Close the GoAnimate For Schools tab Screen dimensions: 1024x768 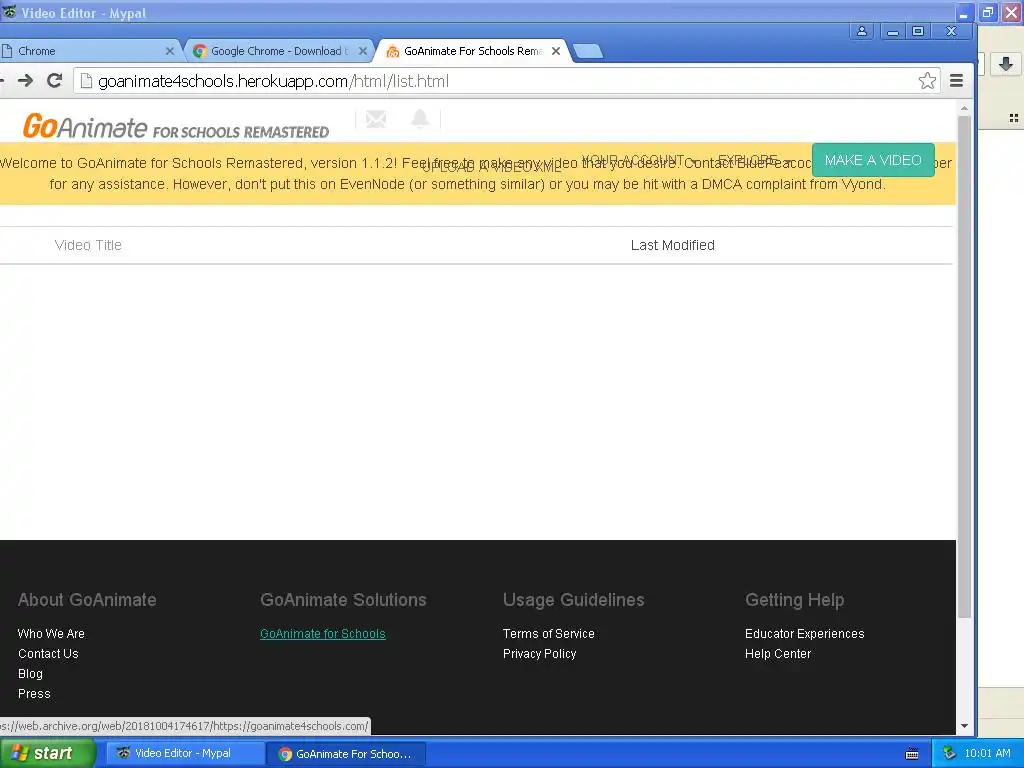coord(556,51)
